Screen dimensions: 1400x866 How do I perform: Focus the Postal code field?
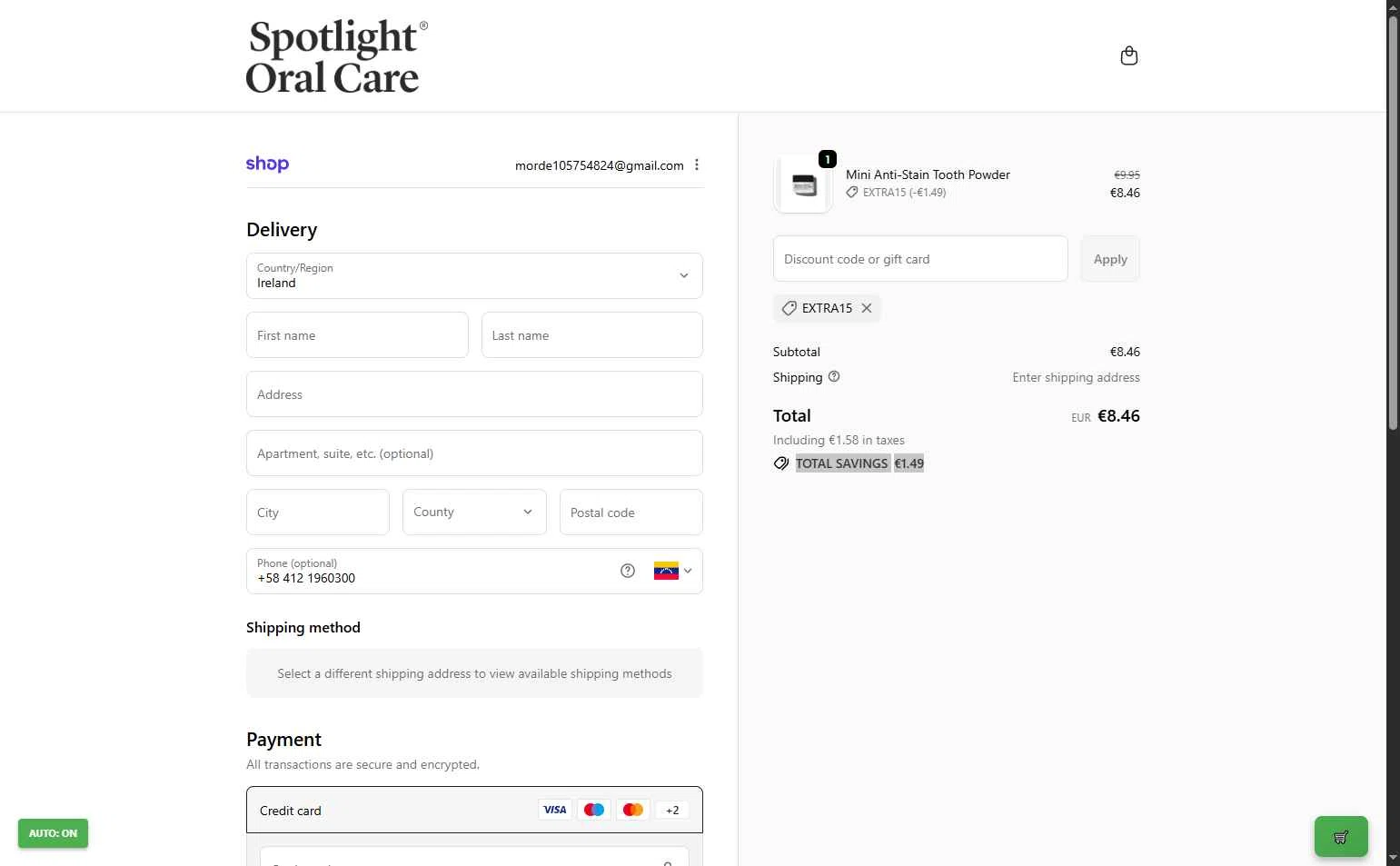tap(631, 513)
